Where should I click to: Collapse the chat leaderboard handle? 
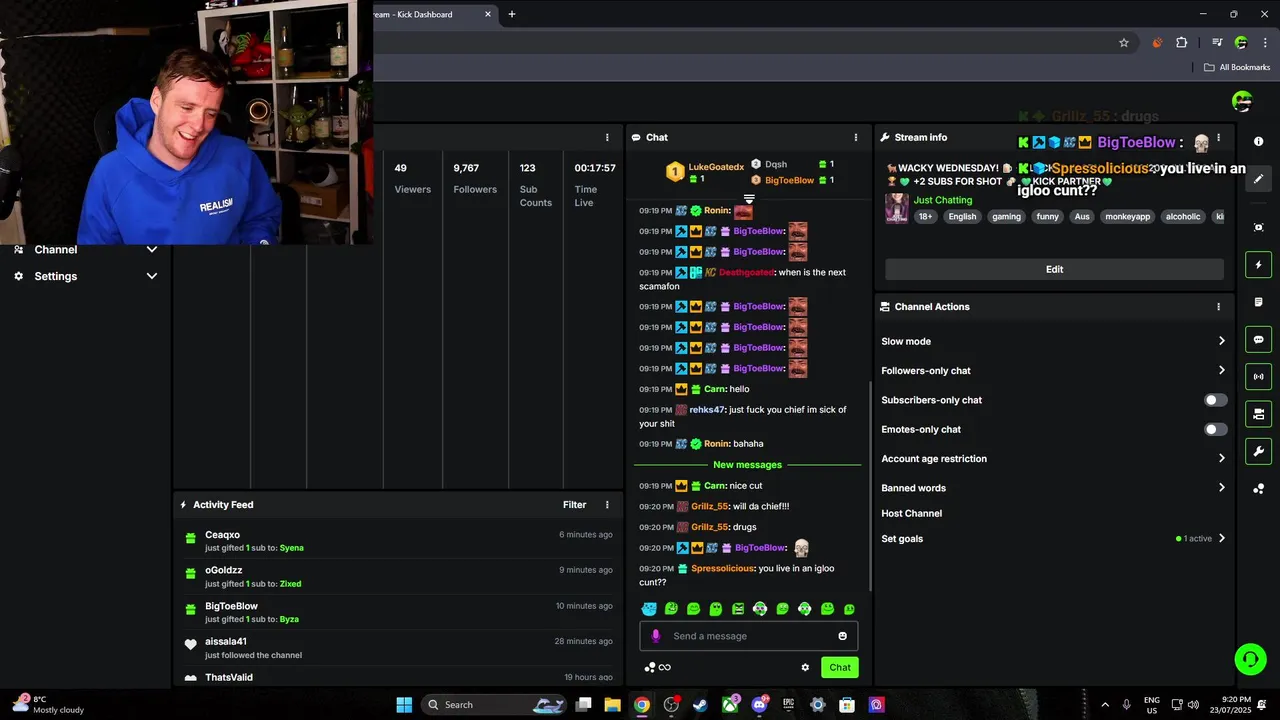[749, 200]
